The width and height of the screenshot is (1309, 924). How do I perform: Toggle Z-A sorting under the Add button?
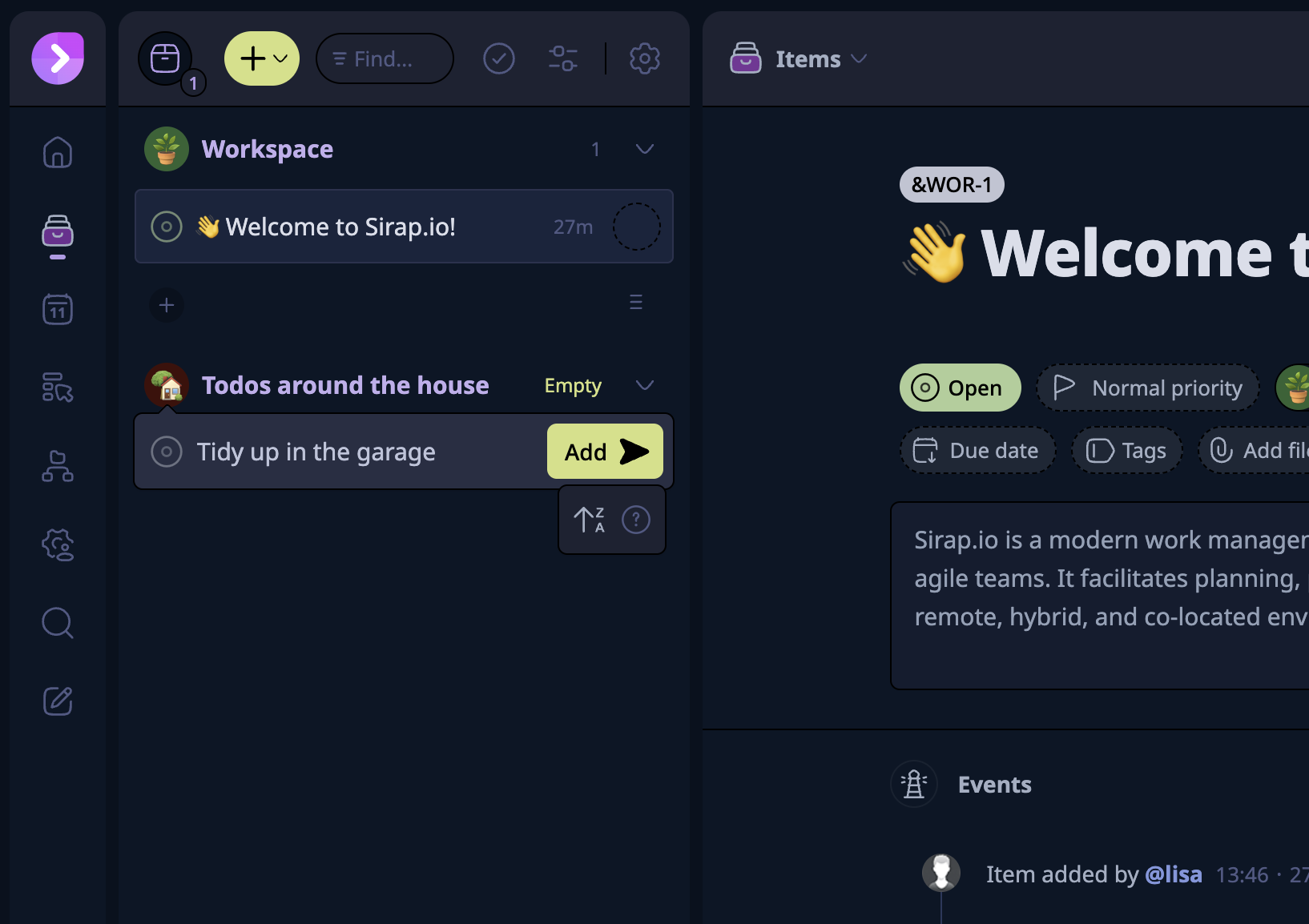pos(588,519)
